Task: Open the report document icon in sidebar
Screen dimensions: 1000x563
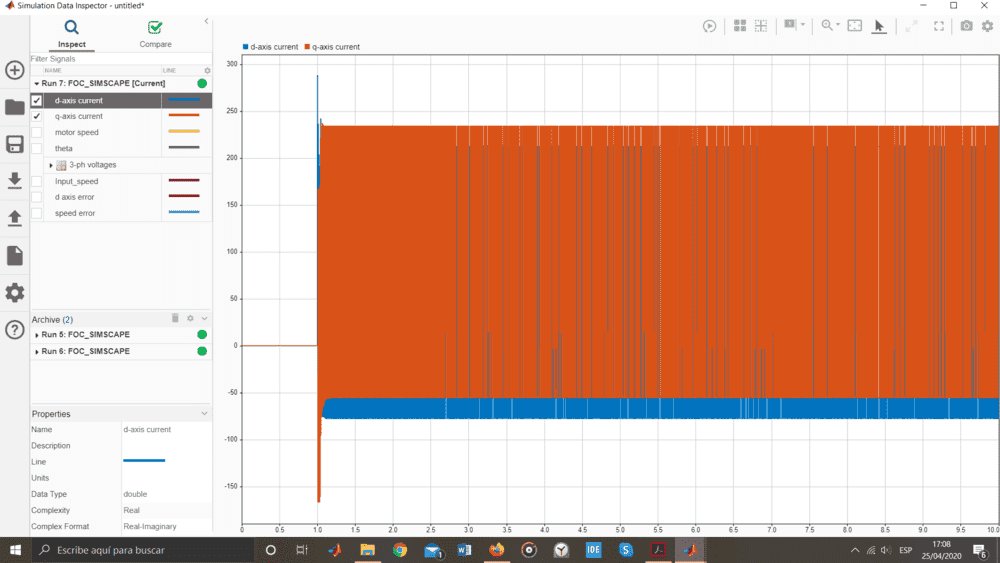Action: (x=15, y=256)
